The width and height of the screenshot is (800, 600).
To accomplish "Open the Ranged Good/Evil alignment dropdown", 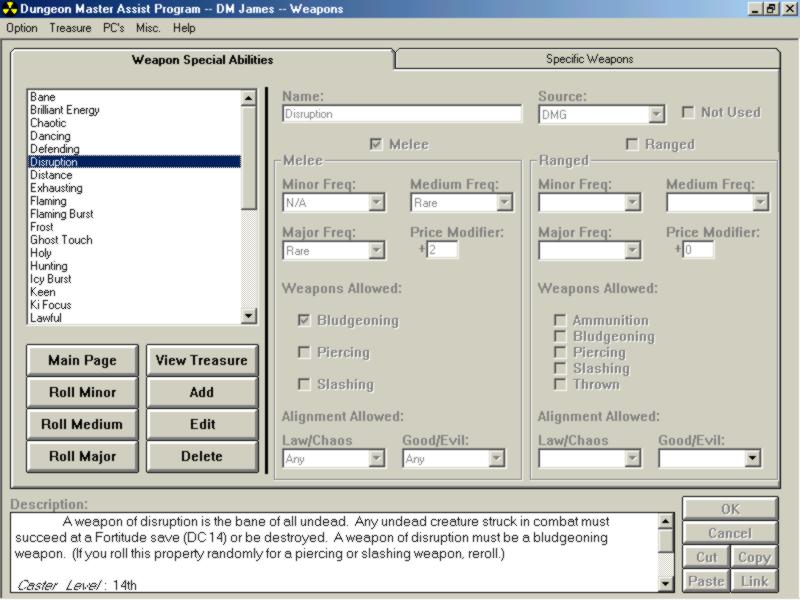I will point(752,459).
